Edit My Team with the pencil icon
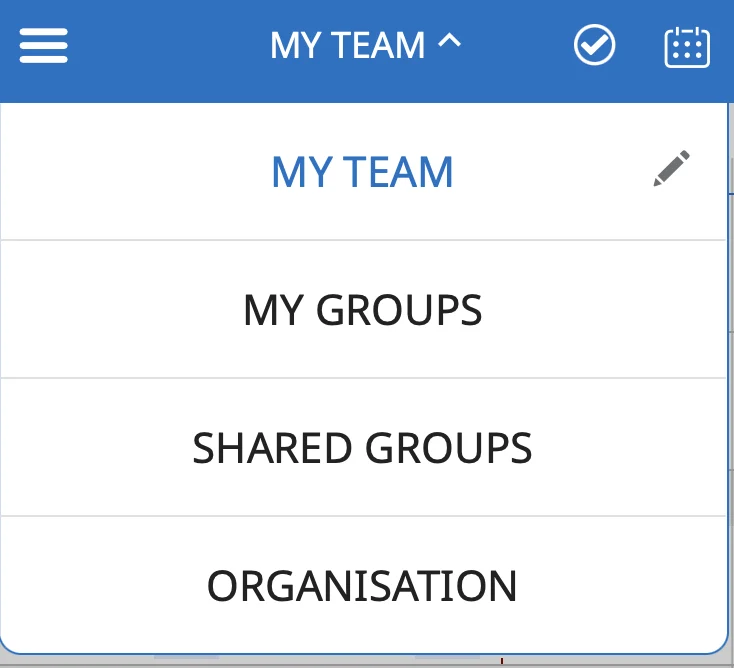 pos(671,169)
